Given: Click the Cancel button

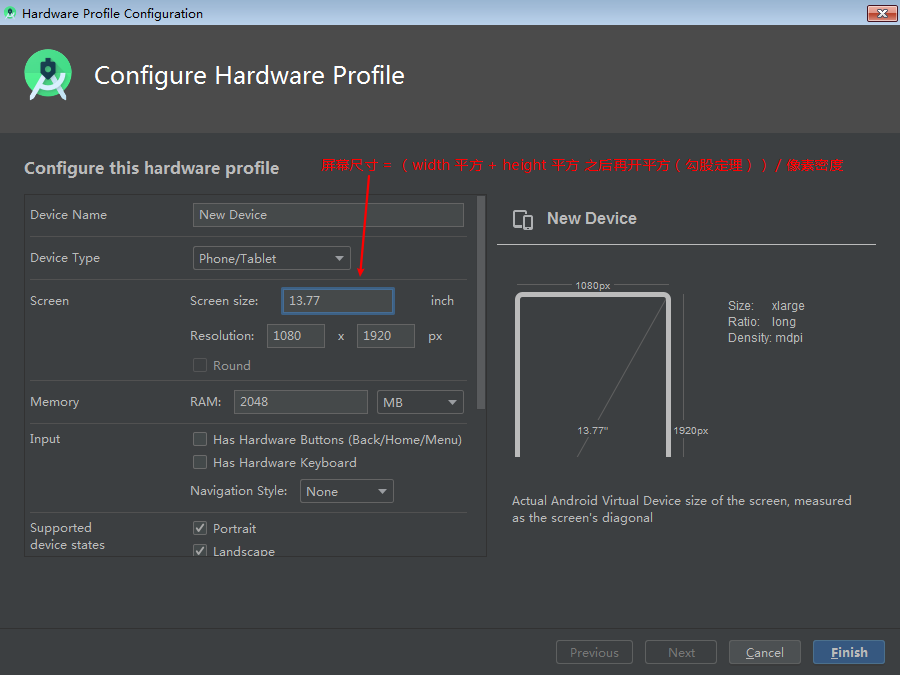Looking at the screenshot, I should coord(765,652).
